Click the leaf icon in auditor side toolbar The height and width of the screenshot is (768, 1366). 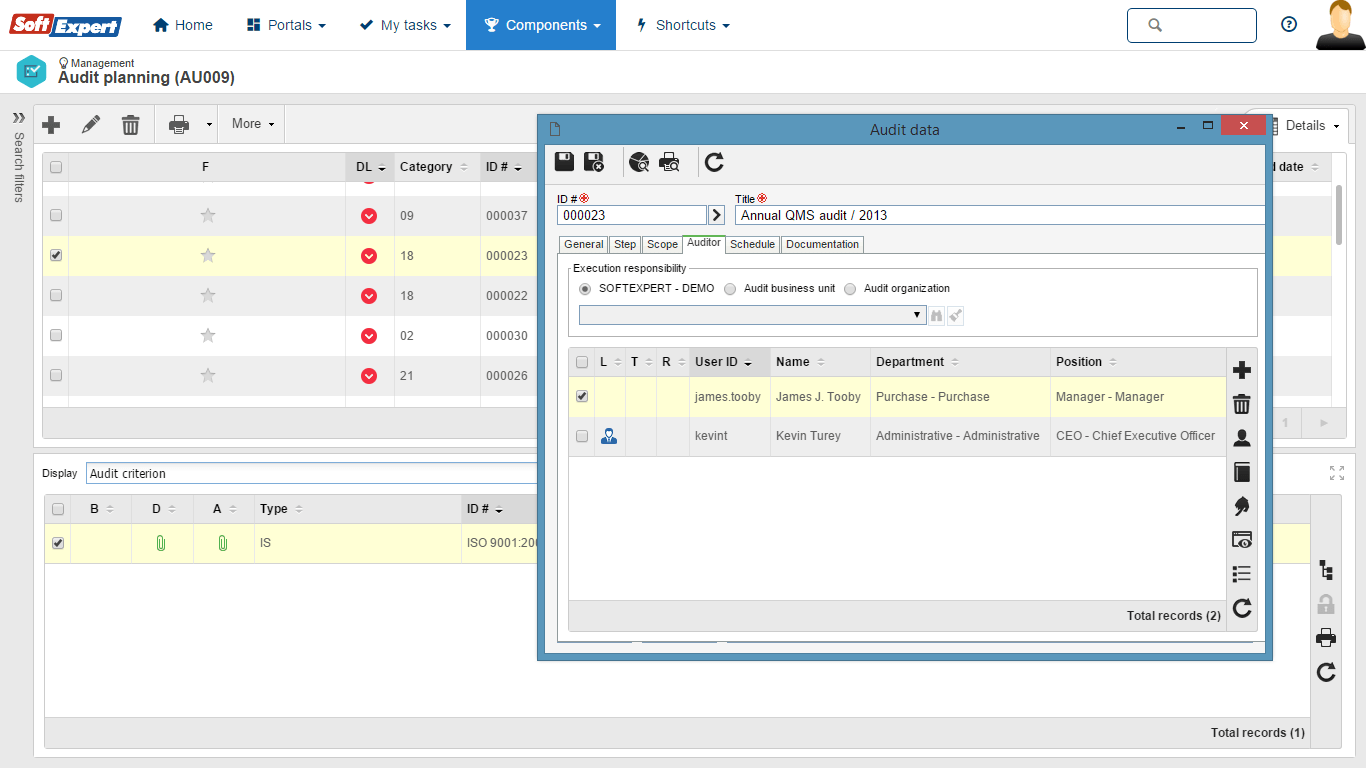pyautogui.click(x=1242, y=506)
